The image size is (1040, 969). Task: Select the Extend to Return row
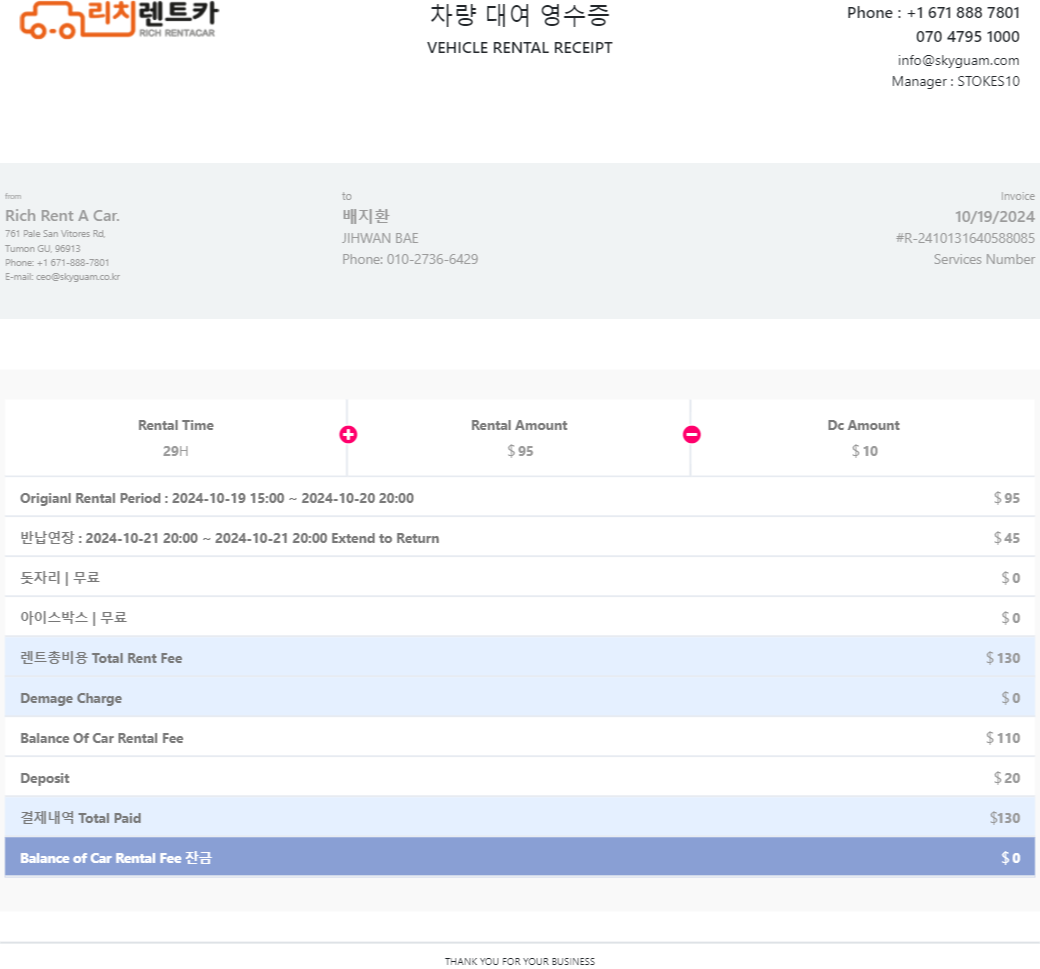pyautogui.click(x=519, y=538)
